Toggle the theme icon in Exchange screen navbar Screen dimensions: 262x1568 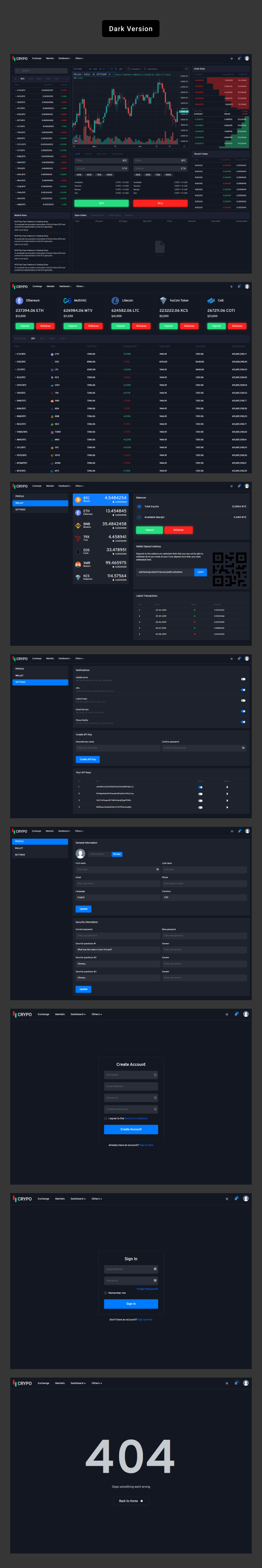pyautogui.click(x=232, y=58)
